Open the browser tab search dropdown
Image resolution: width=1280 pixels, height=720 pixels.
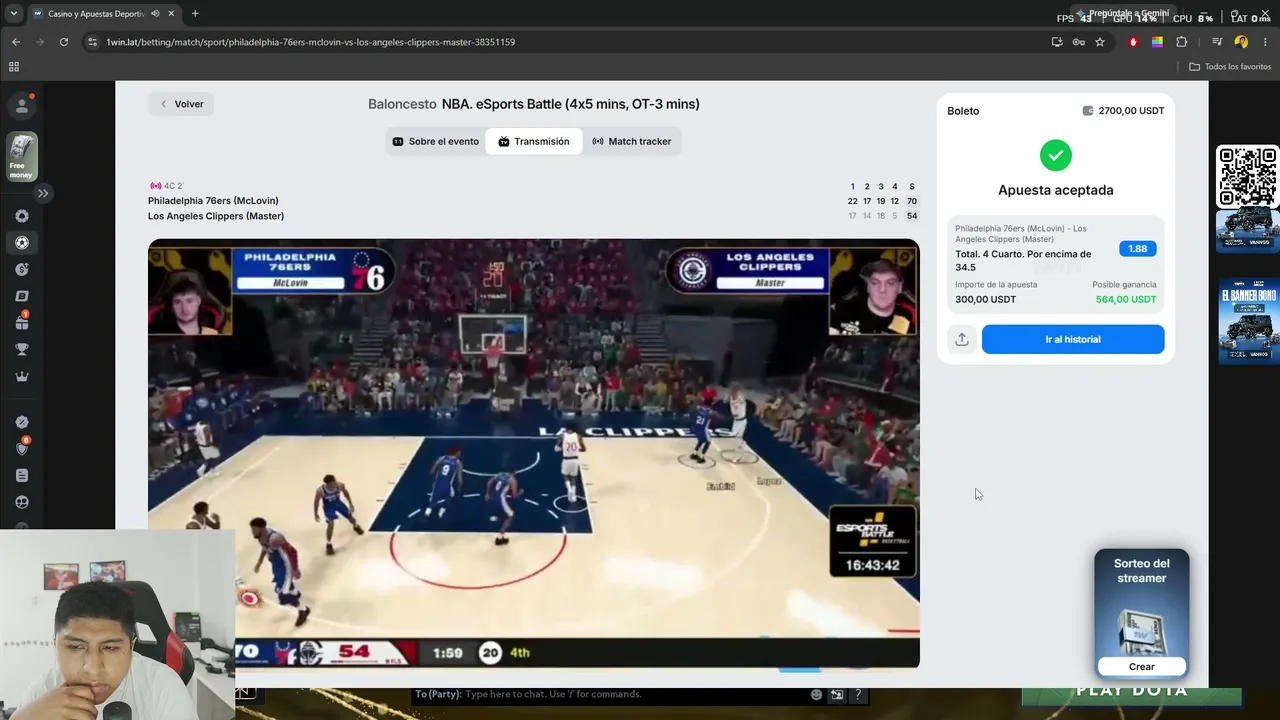click(x=13, y=13)
